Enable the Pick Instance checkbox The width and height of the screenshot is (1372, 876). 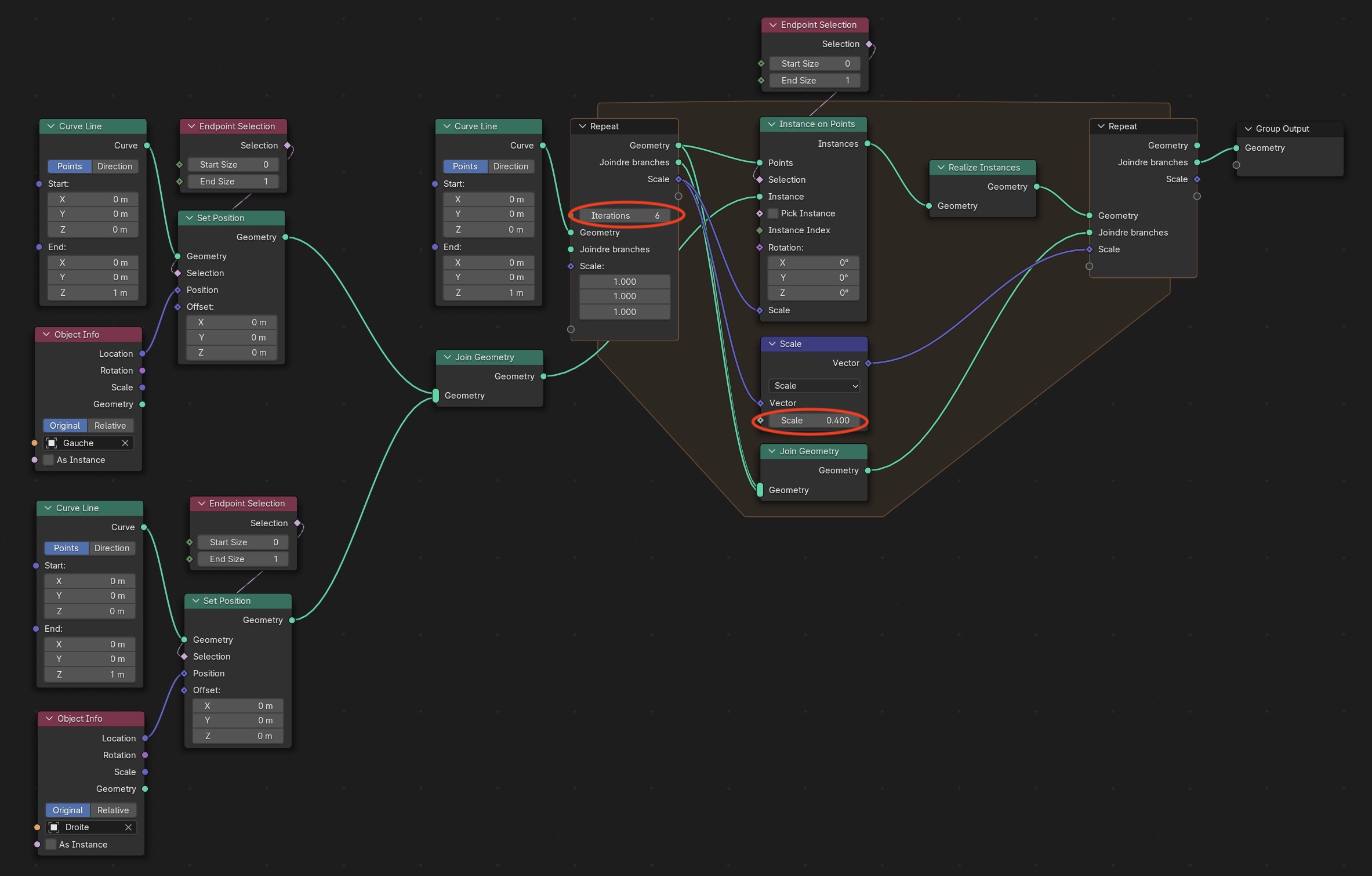773,213
